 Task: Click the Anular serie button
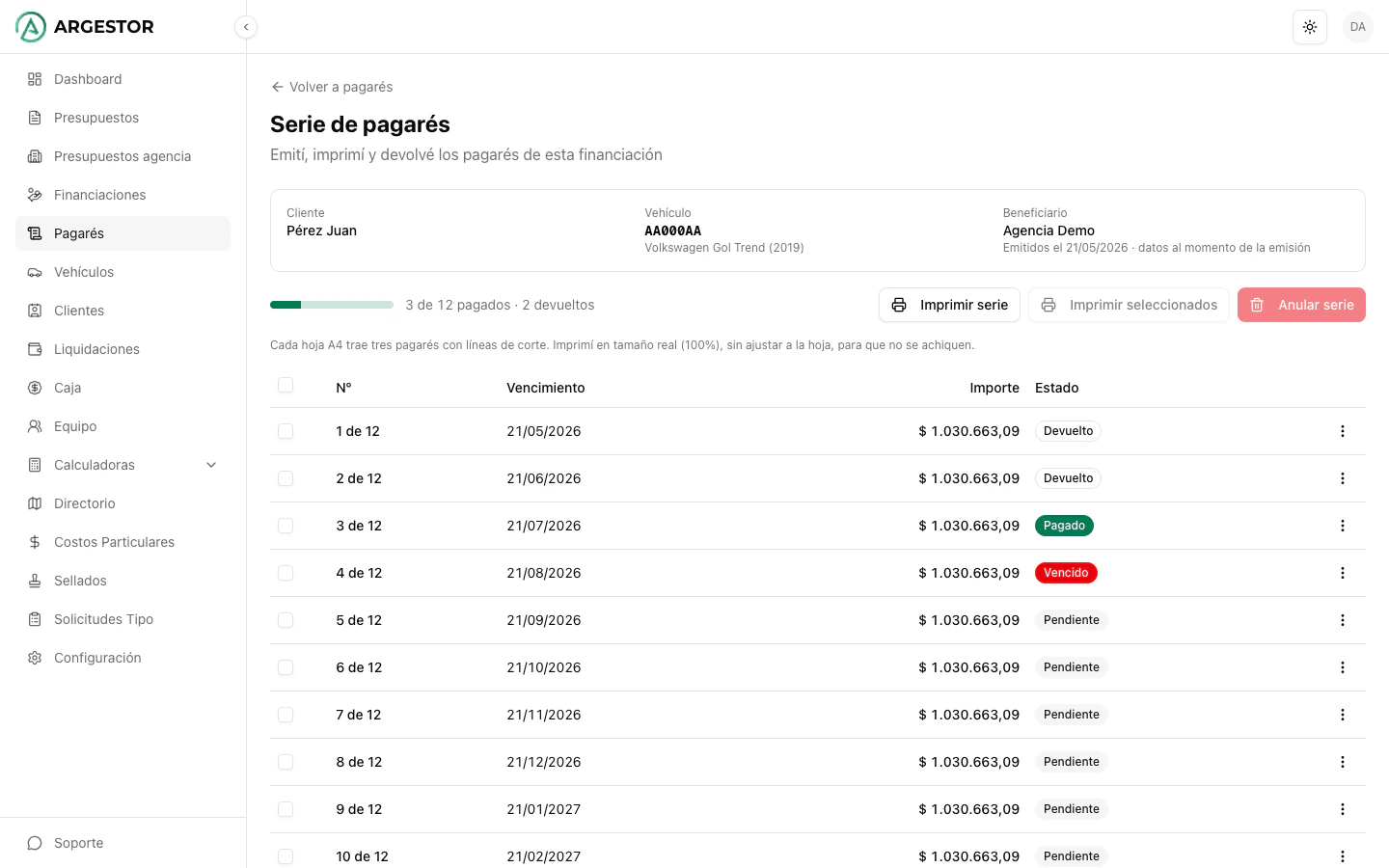pyautogui.click(x=1301, y=305)
